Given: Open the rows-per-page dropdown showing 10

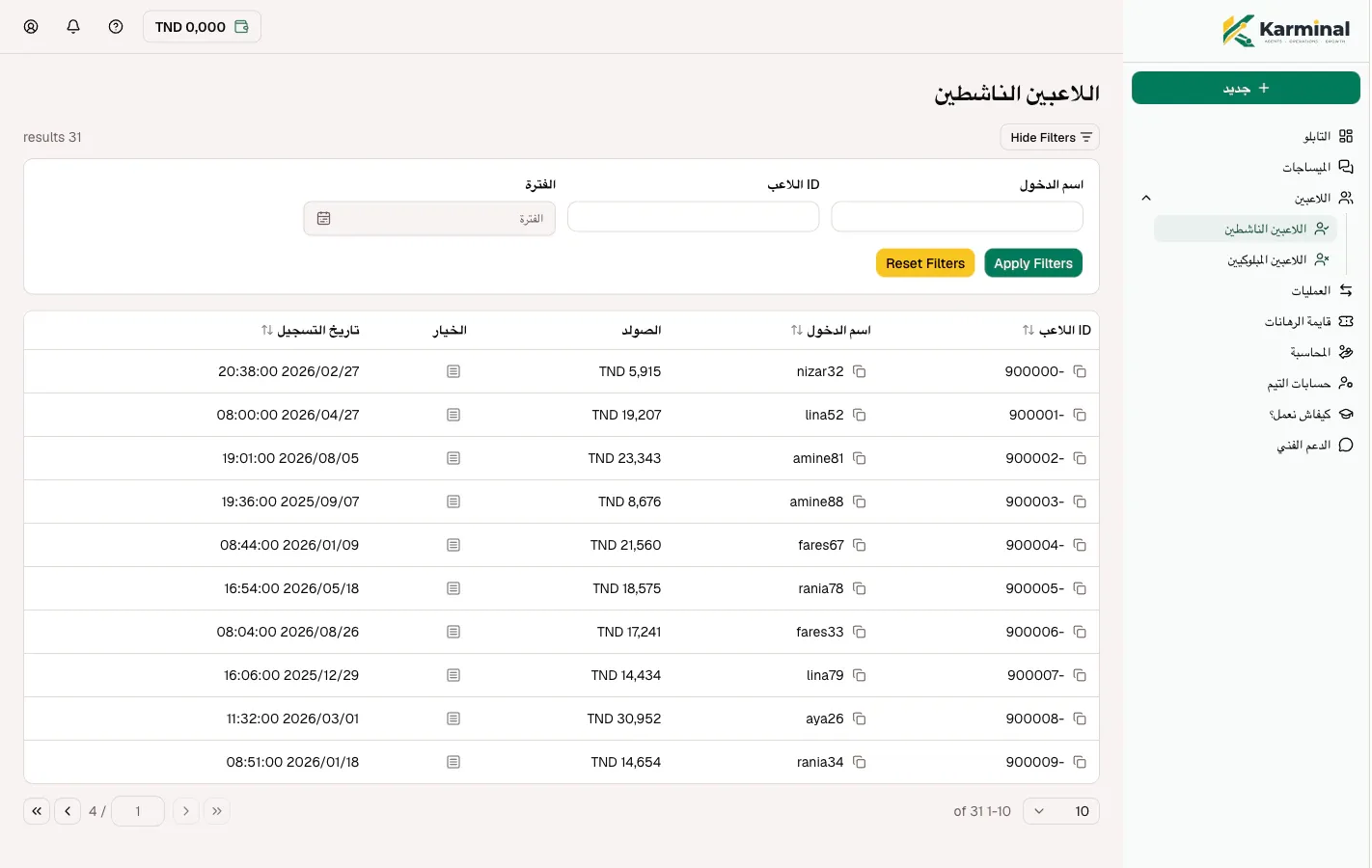Looking at the screenshot, I should (1061, 811).
